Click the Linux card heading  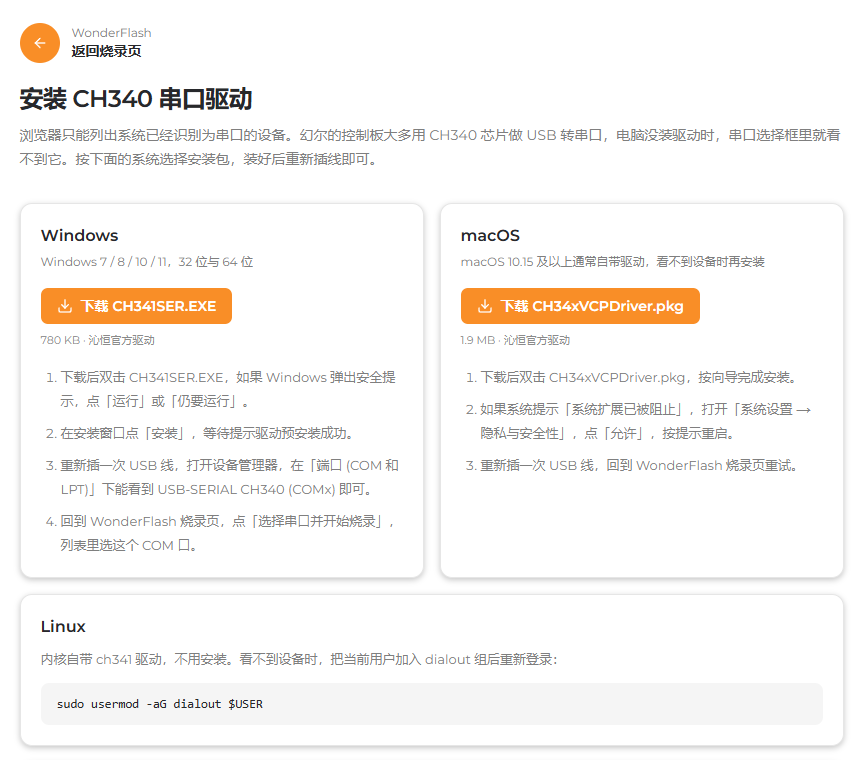pos(63,627)
